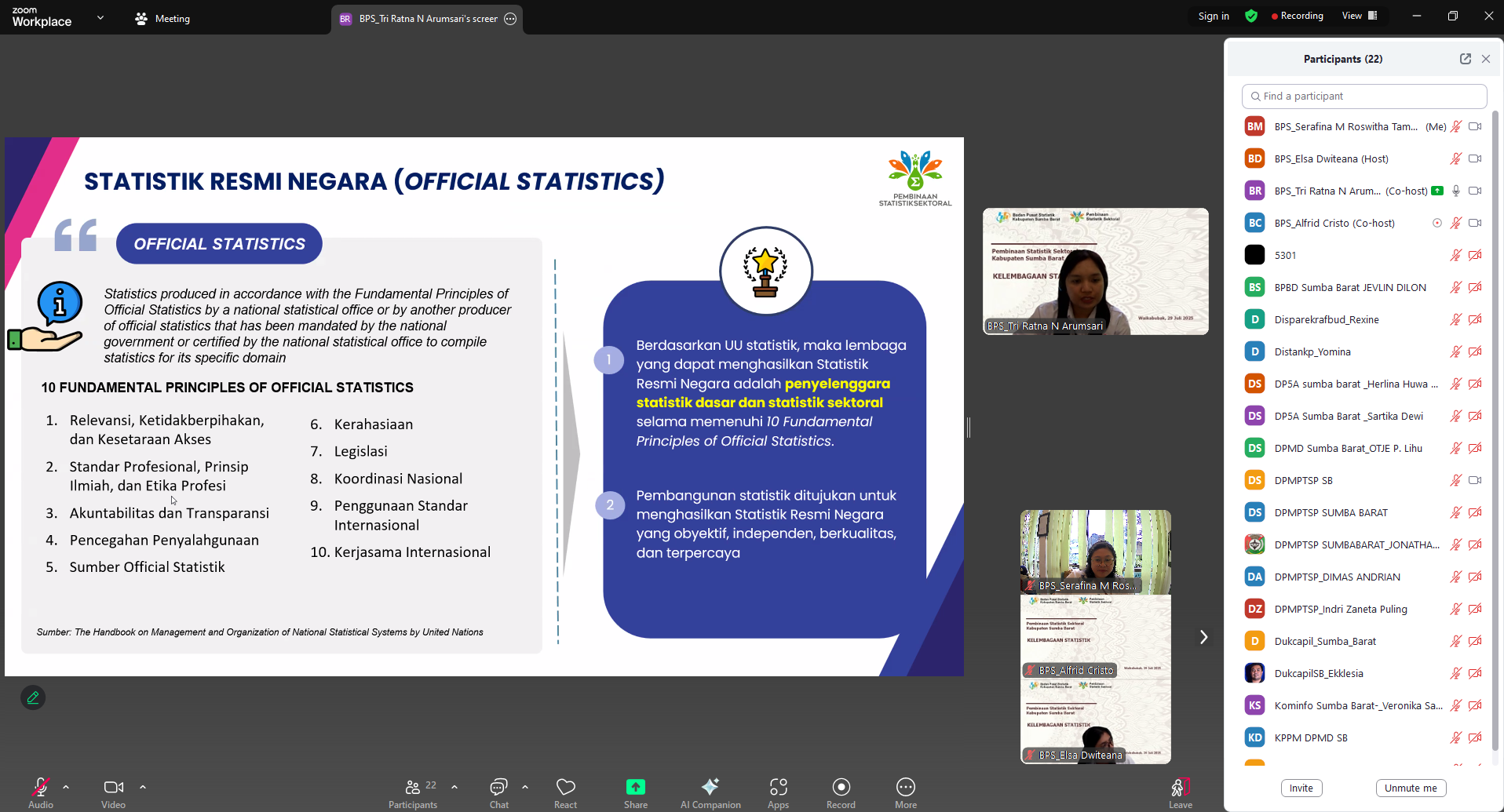Toggle the Participants panel
The width and height of the screenshot is (1504, 812).
[413, 787]
